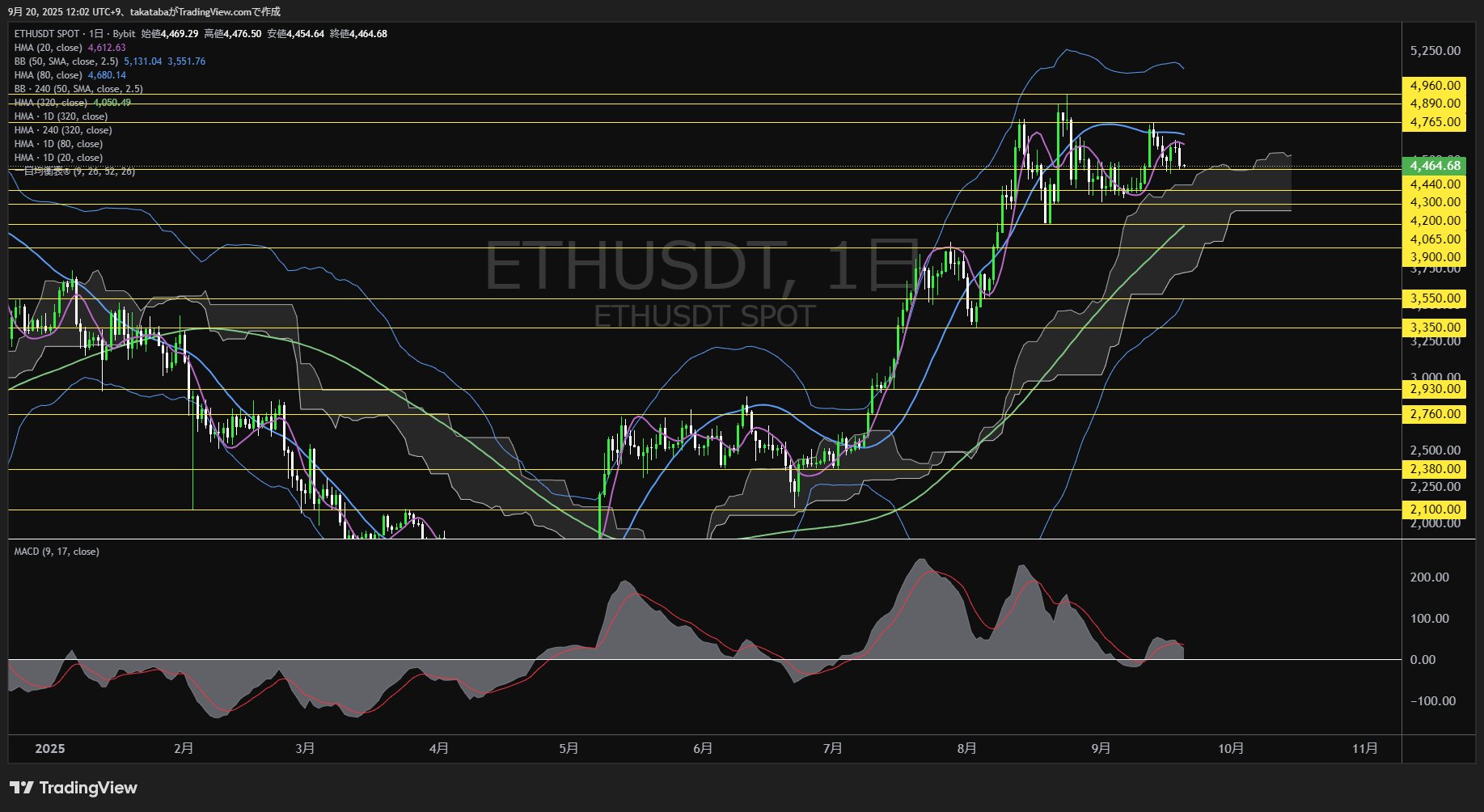
Task: Select the 3,350.00 price level label
Action: click(1435, 328)
